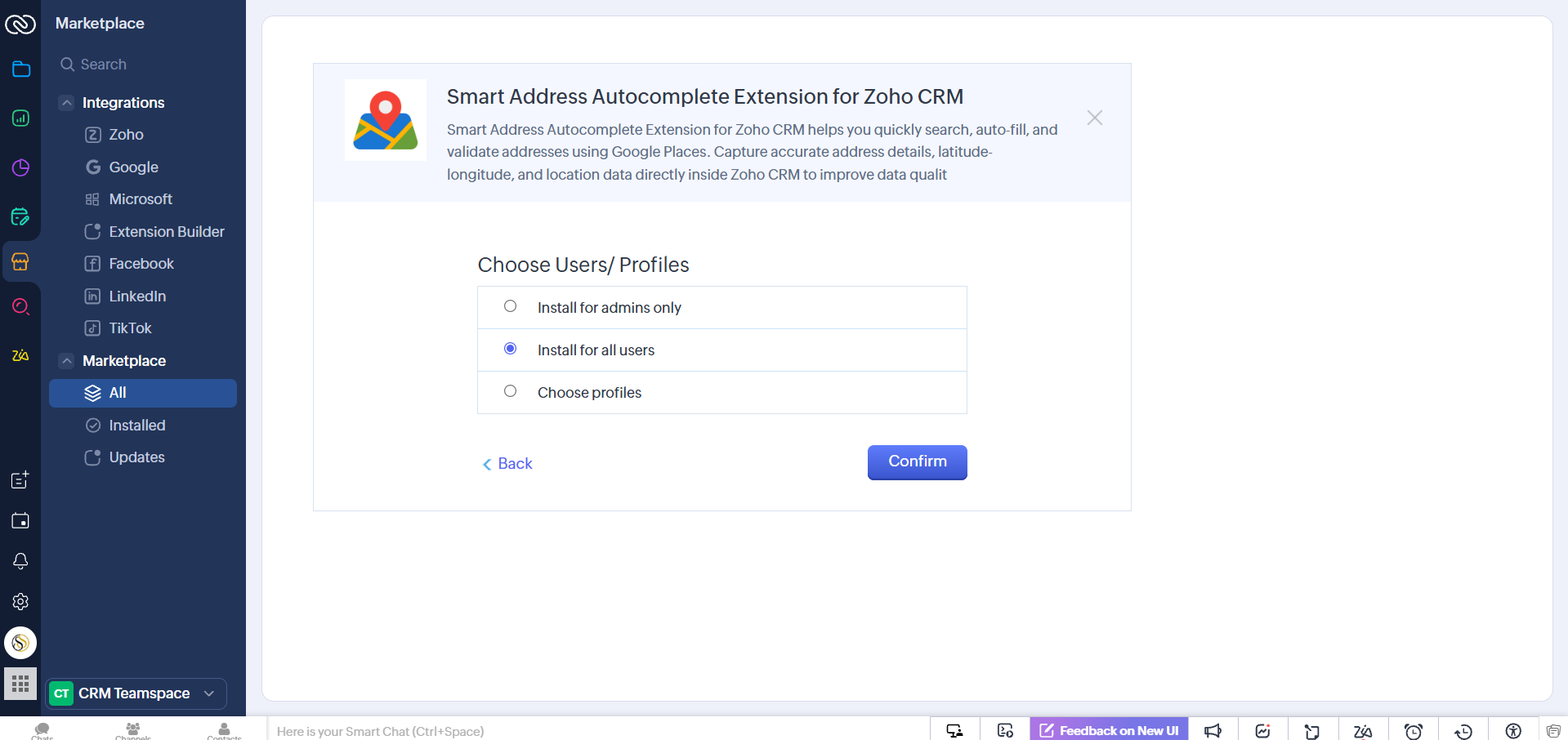Open the accessibility icon in the bottom bar

pos(1512,730)
